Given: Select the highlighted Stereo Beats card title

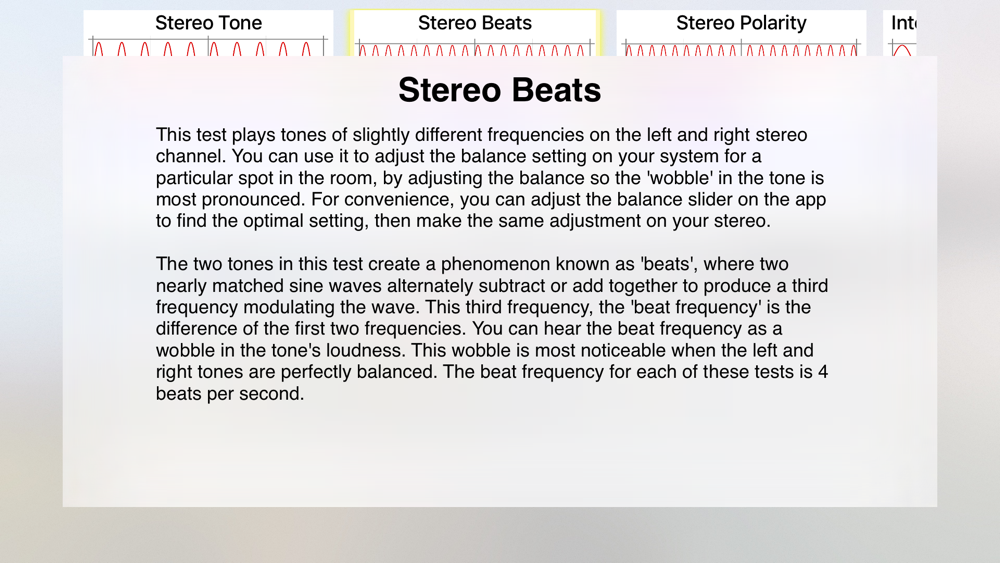Looking at the screenshot, I should [x=474, y=23].
